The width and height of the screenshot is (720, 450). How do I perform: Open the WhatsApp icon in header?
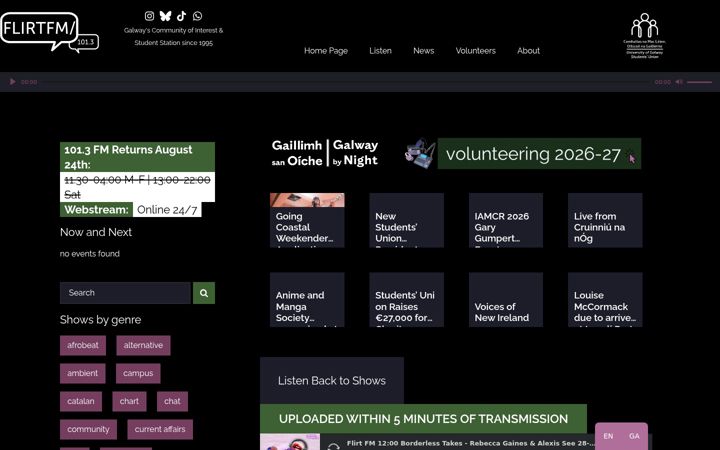[197, 16]
